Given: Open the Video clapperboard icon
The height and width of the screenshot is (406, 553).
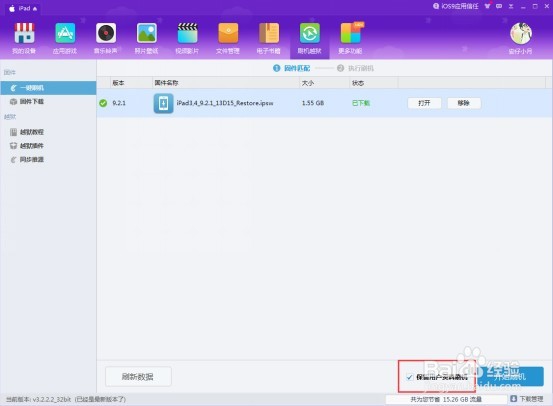Looking at the screenshot, I should click(x=187, y=33).
